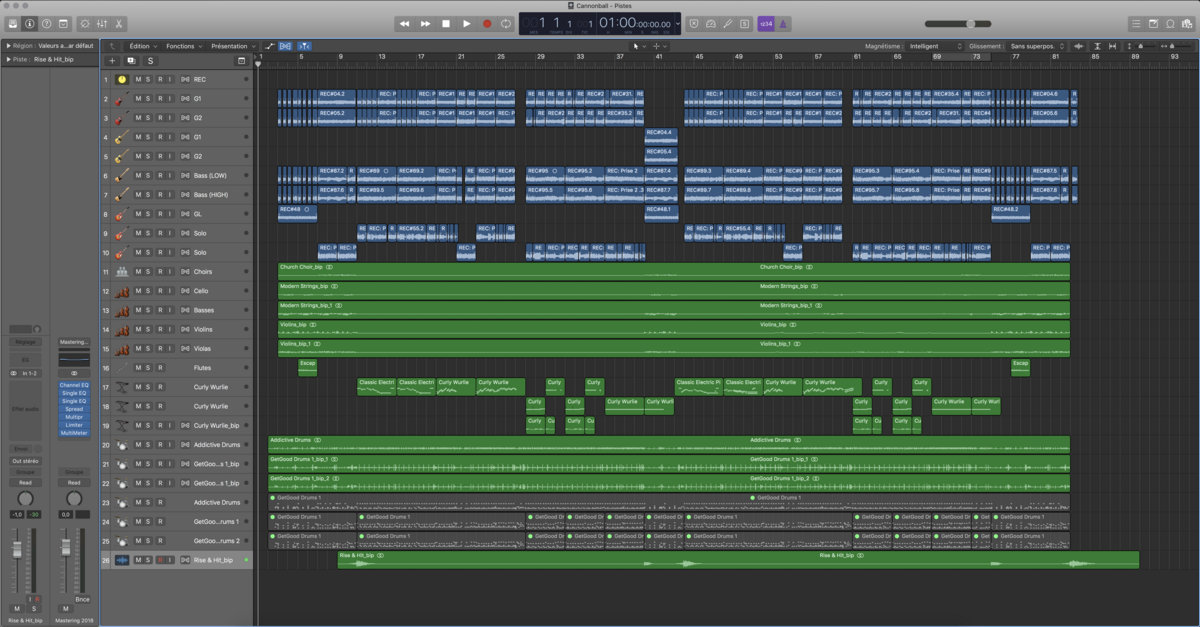Viewport: 1200px width, 627px height.
Task: Open the Library panel button
Action: point(12,23)
